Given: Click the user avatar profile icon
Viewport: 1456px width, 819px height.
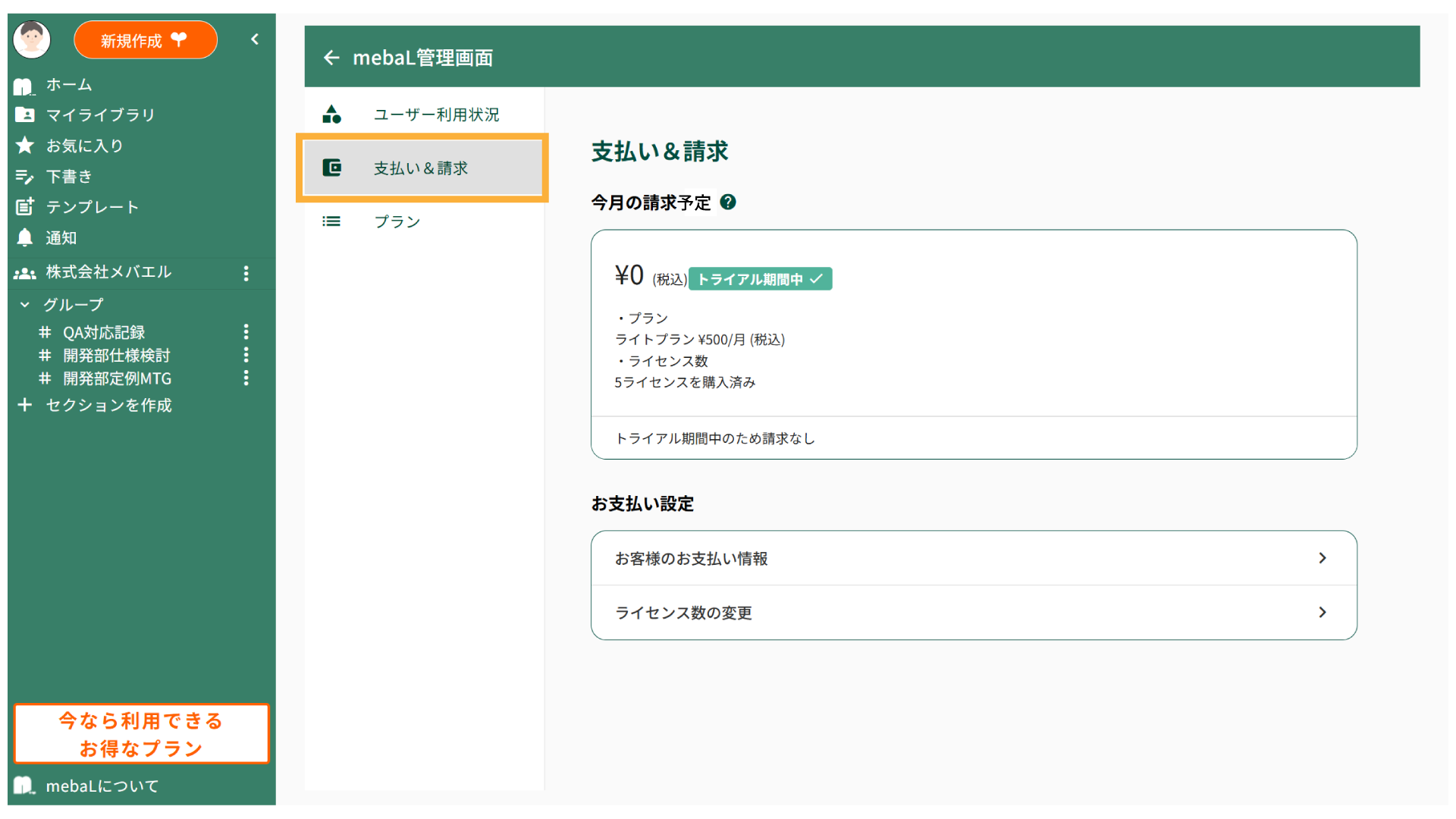Looking at the screenshot, I should pyautogui.click(x=32, y=39).
